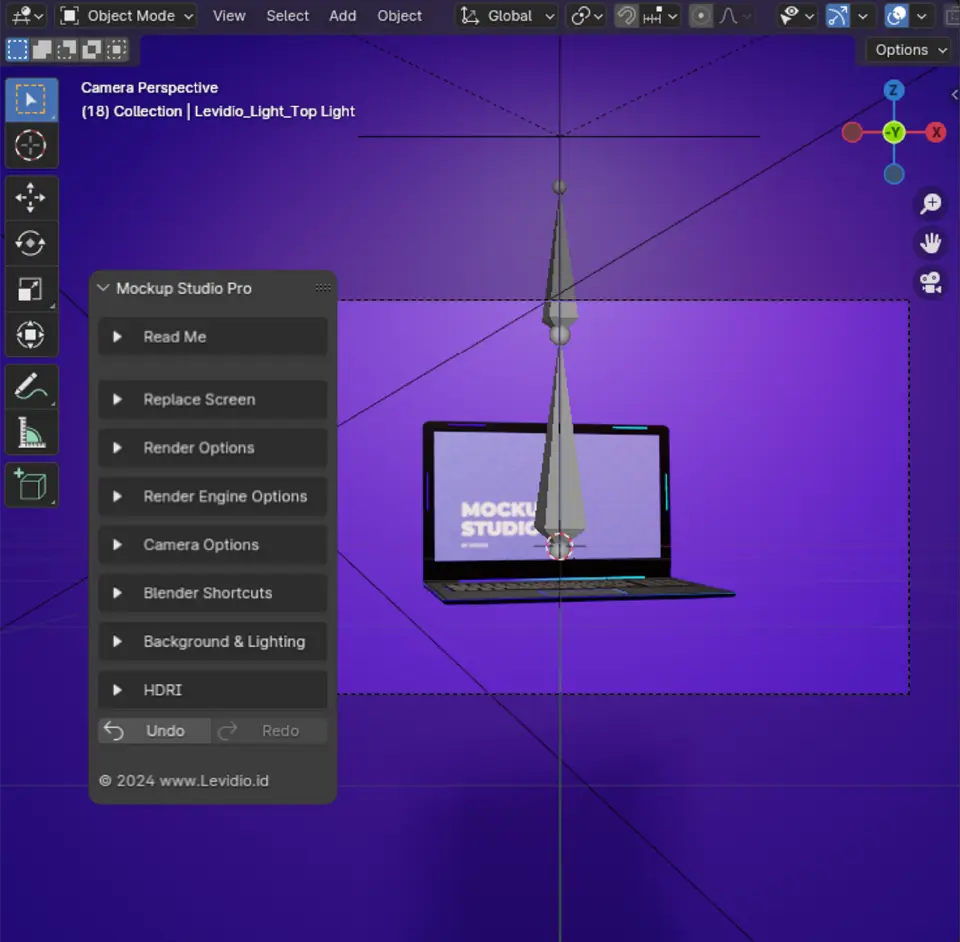Open the Object menu
The image size is (960, 942).
coord(399,16)
